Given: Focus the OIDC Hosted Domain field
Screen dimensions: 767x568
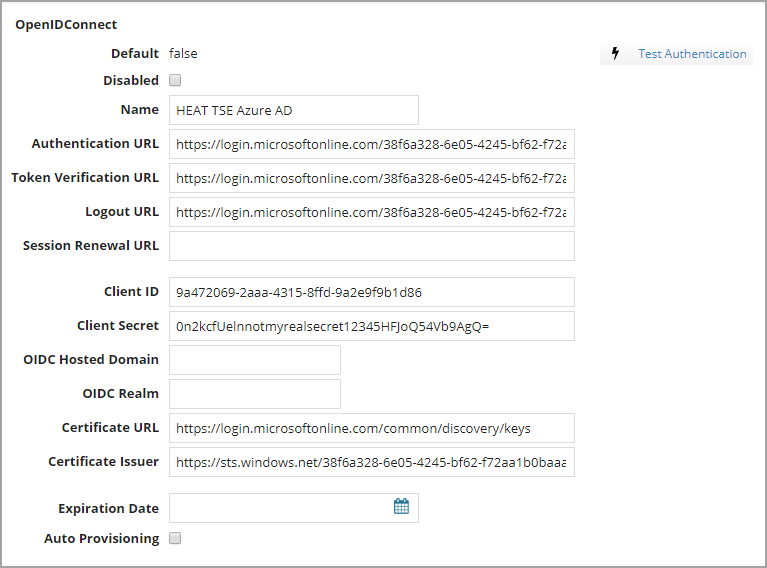Looking at the screenshot, I should pyautogui.click(x=255, y=360).
